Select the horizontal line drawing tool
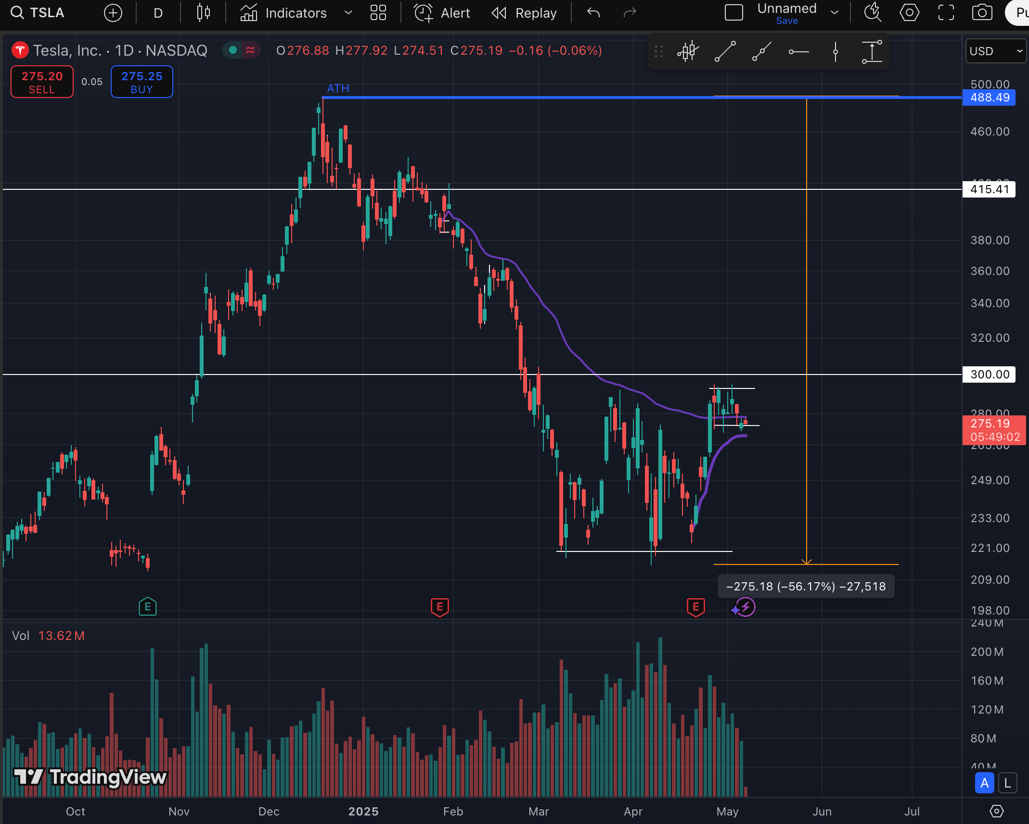 tap(798, 52)
